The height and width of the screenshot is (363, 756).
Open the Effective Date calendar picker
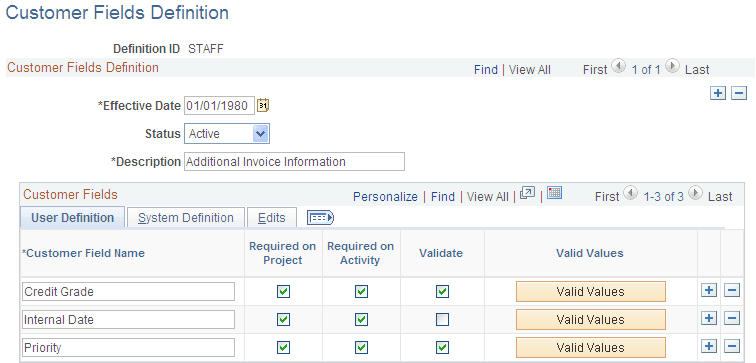click(x=263, y=105)
